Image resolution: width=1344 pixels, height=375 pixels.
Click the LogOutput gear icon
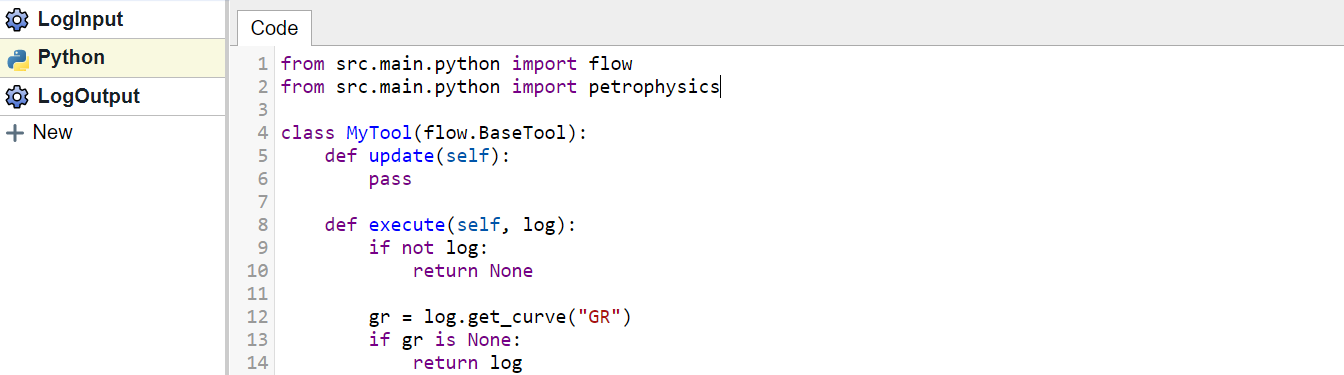click(17, 97)
